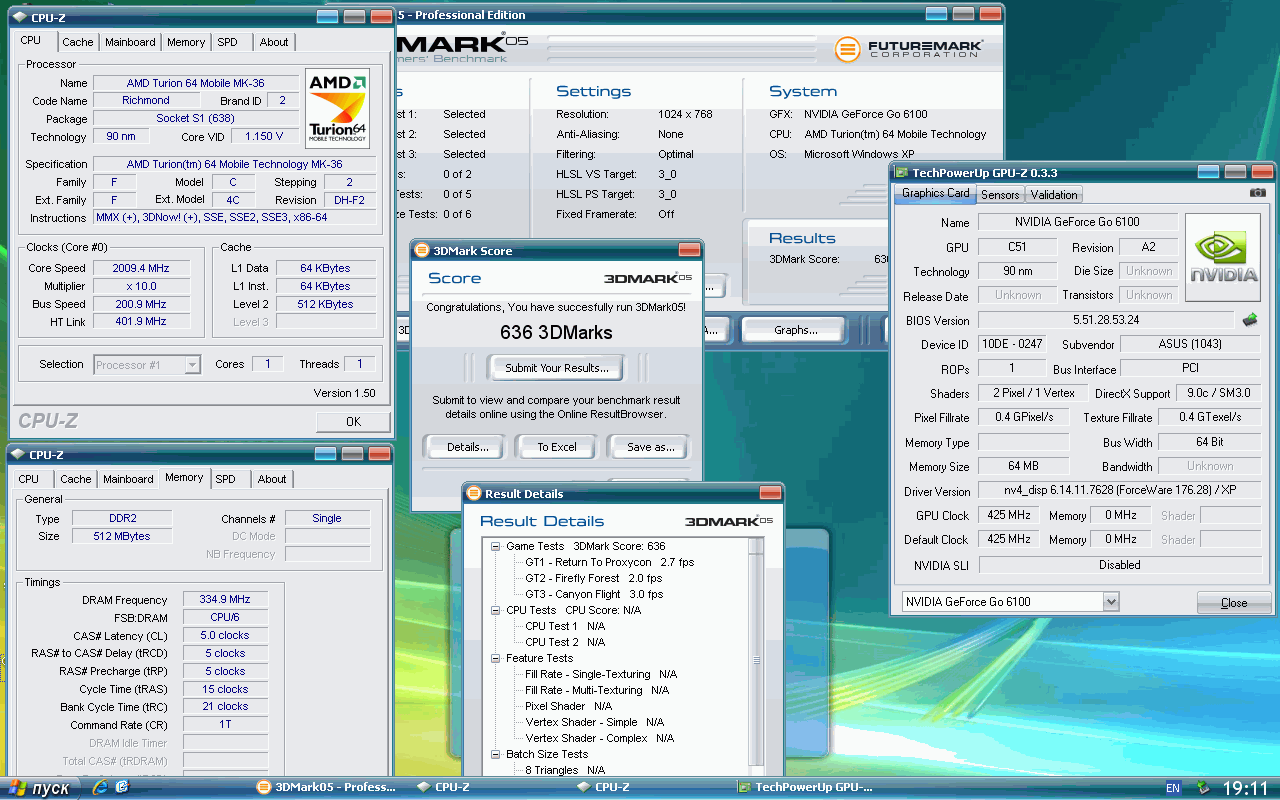This screenshot has width=1280, height=800.
Task: Collapse the Game Tests tree node
Action: [x=495, y=546]
